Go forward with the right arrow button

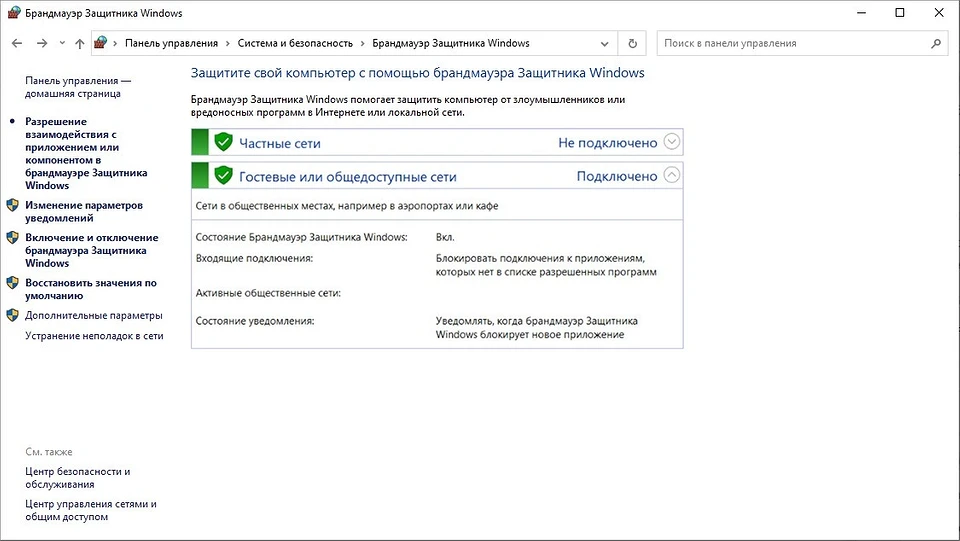pos(42,43)
